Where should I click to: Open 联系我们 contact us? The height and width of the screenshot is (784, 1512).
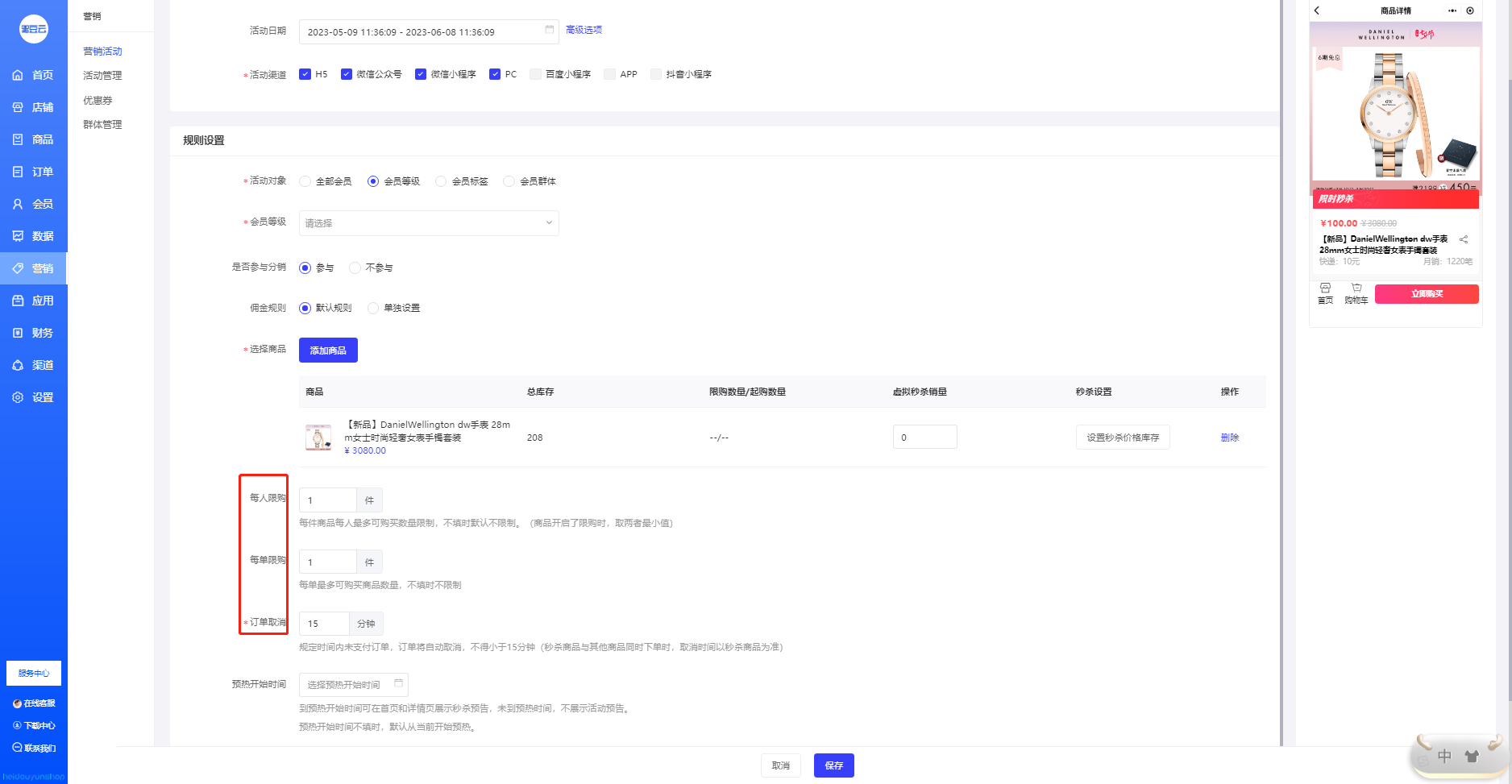(34, 748)
